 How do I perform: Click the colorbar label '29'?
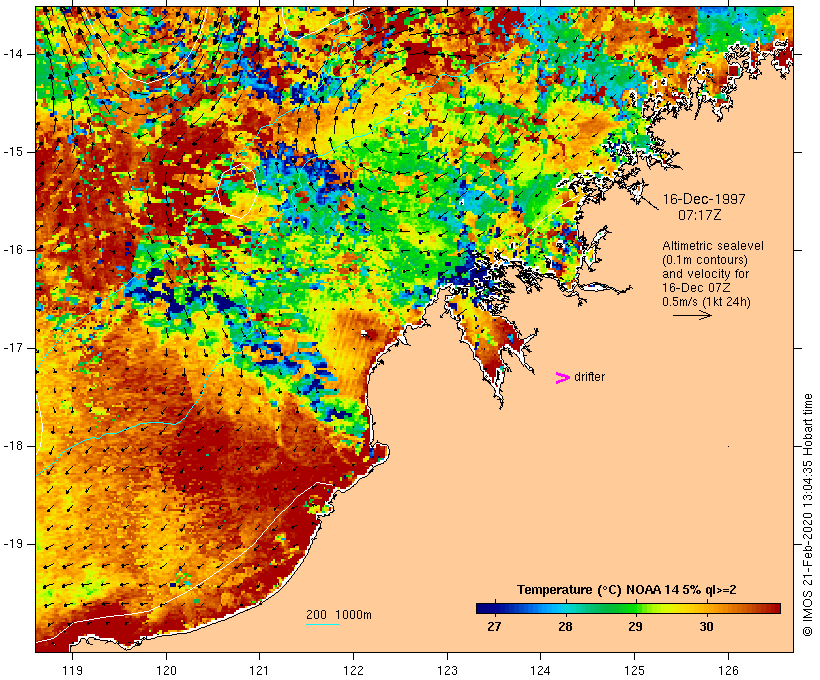point(635,627)
